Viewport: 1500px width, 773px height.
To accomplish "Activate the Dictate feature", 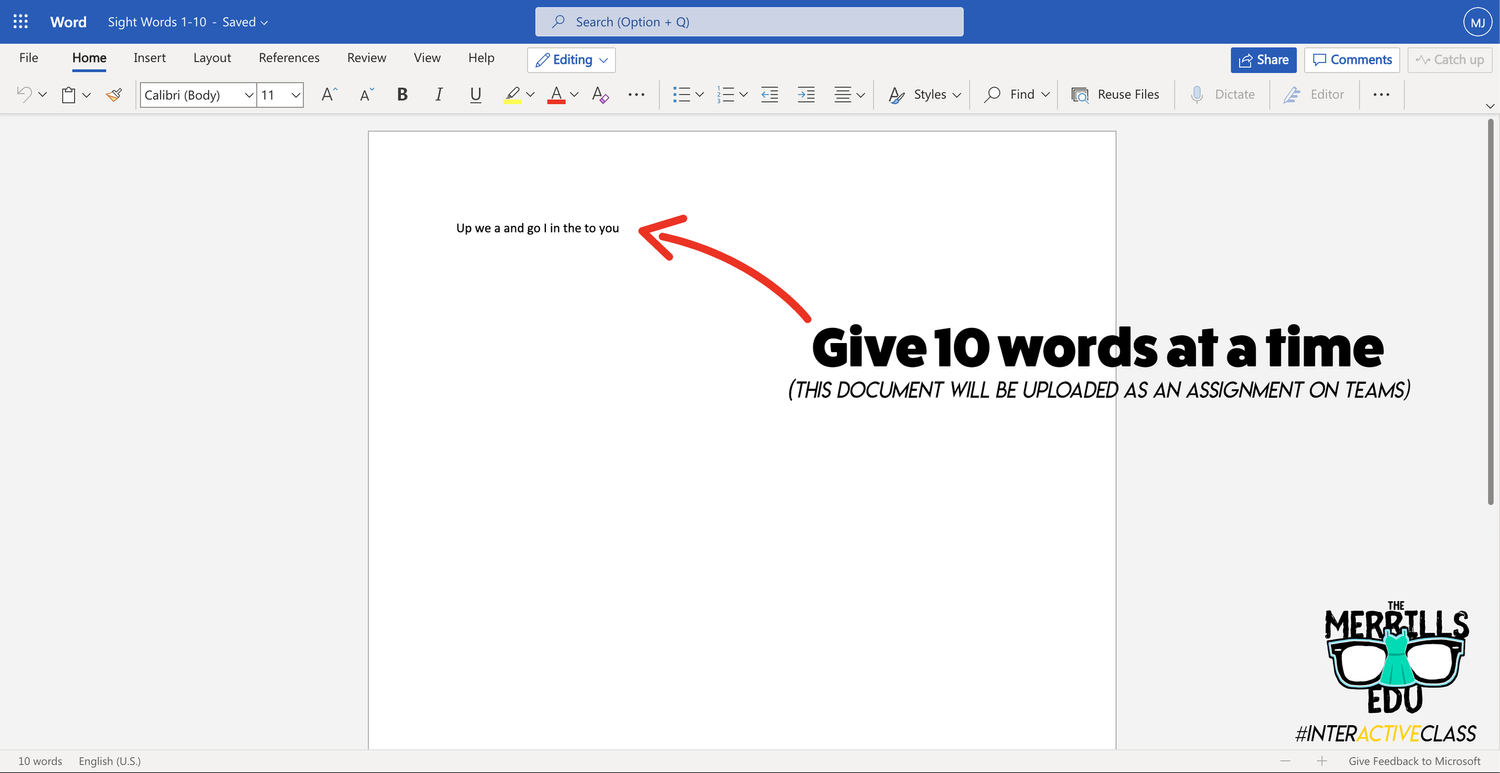I will click(1222, 94).
